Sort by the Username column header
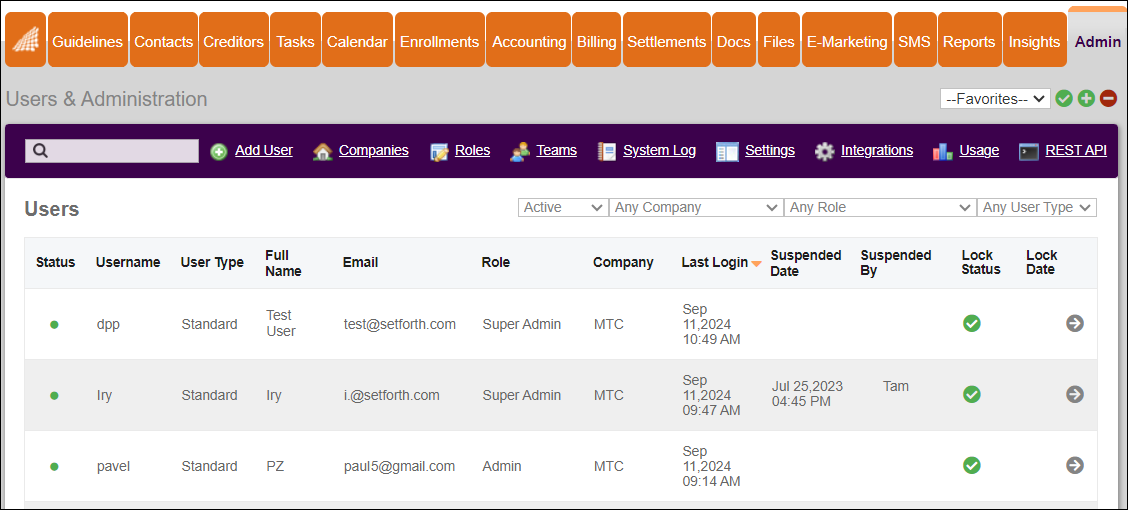The image size is (1128, 510). click(128, 263)
